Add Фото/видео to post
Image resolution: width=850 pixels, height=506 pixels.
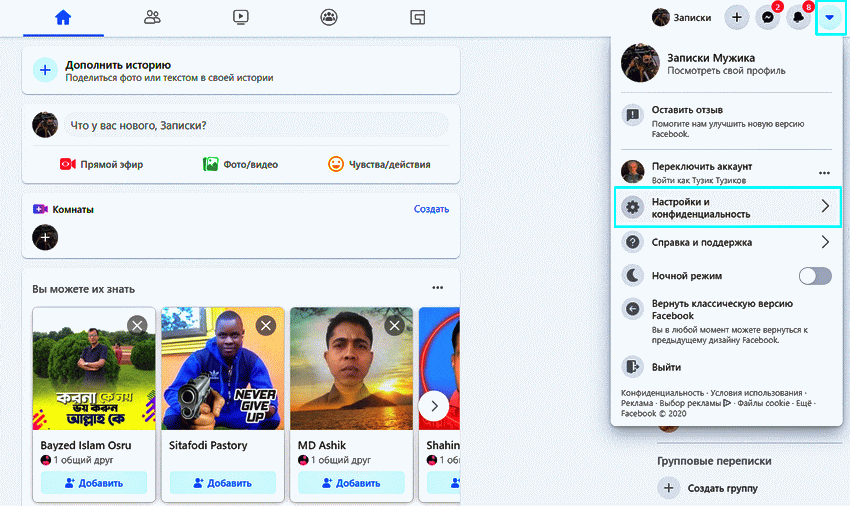point(240,164)
